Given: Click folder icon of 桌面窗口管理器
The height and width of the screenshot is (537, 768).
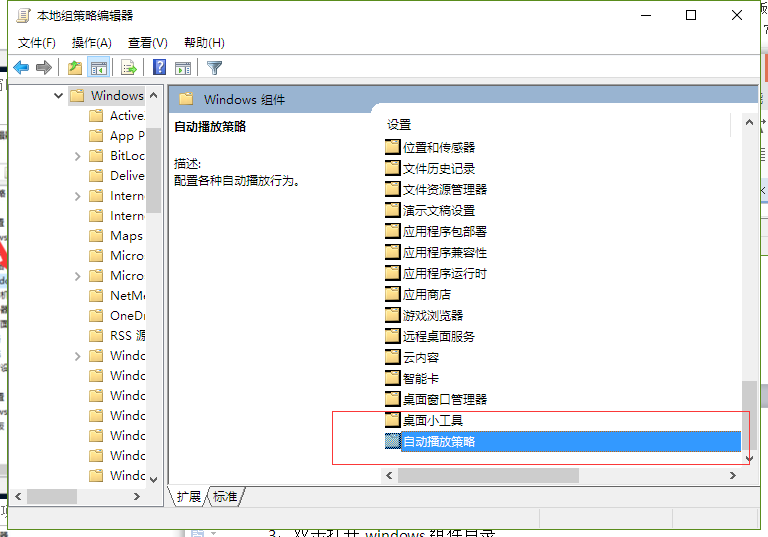Looking at the screenshot, I should coord(392,399).
